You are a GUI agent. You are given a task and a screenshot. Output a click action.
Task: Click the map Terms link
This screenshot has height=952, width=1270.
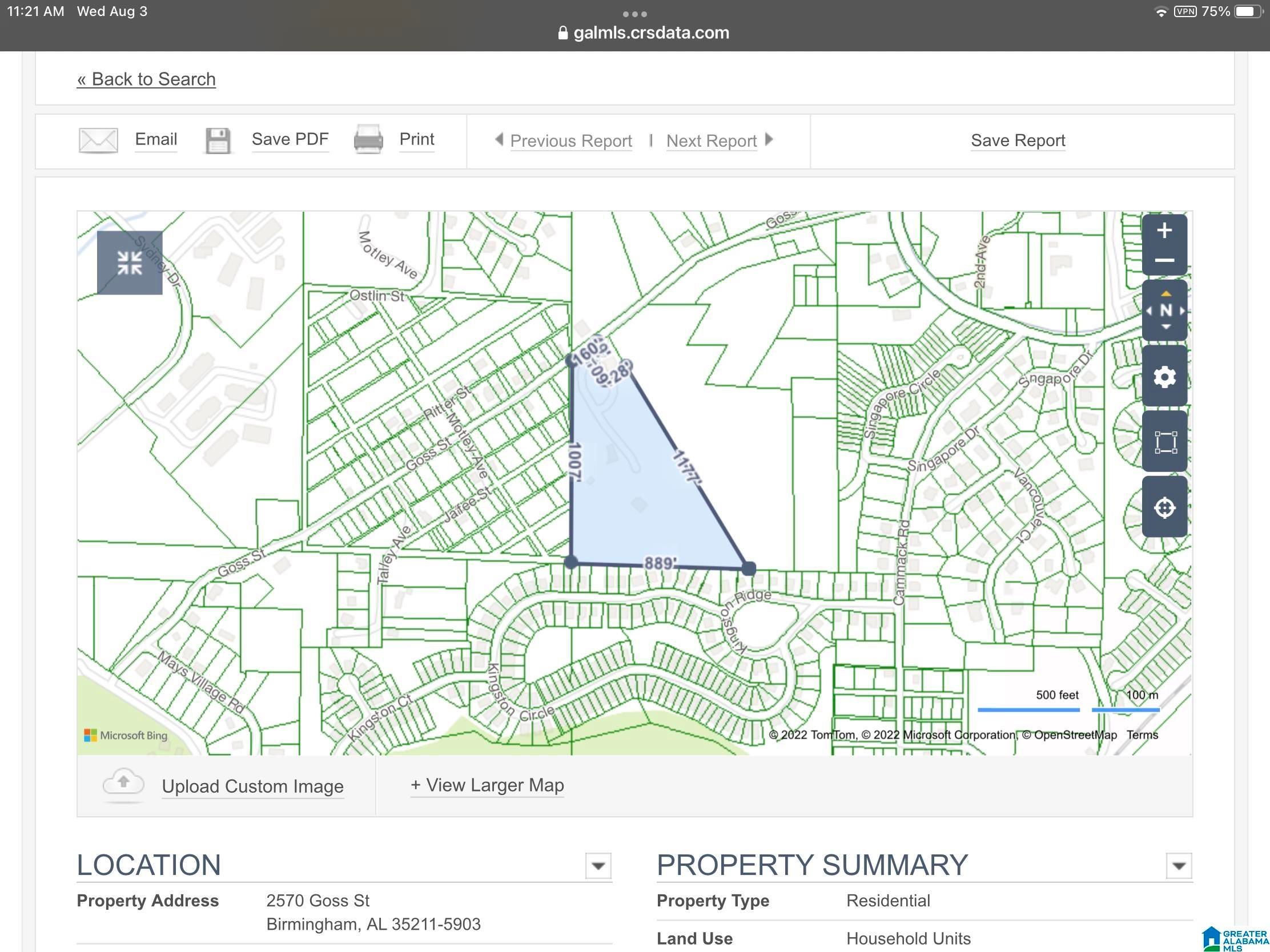(1142, 735)
